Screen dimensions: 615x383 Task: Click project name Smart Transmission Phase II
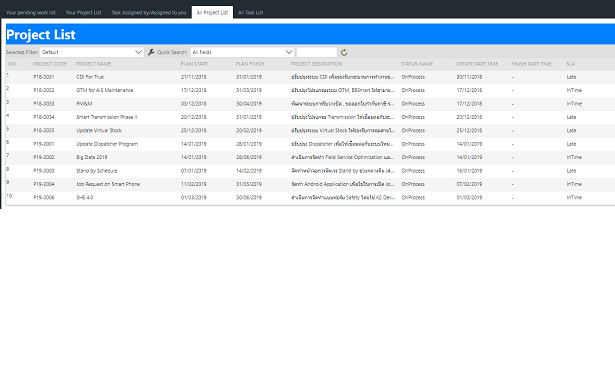pyautogui.click(x=107, y=117)
